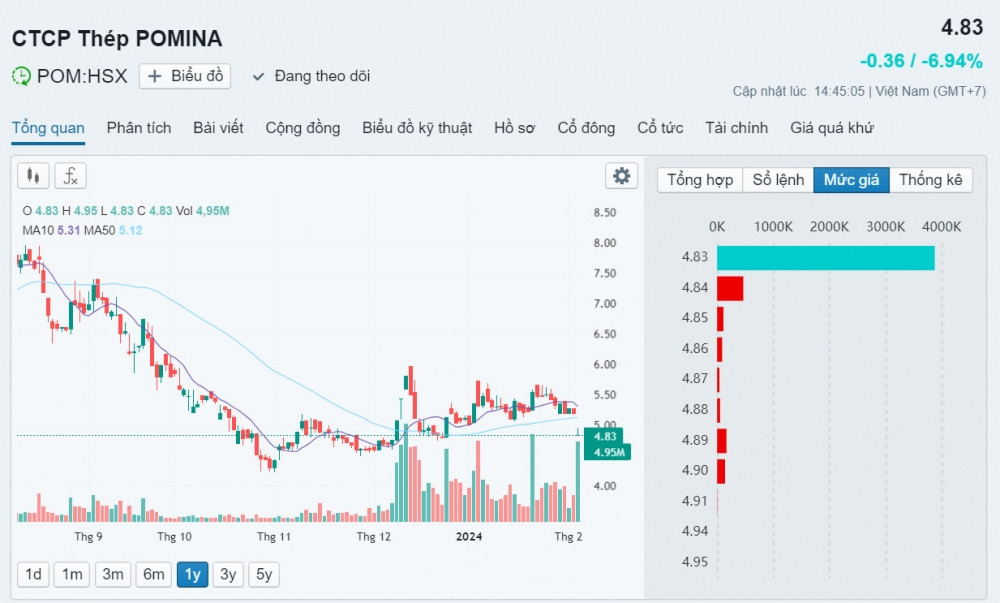Viewport: 1000px width, 603px height.
Task: Set chart range to 3y
Action: (228, 575)
